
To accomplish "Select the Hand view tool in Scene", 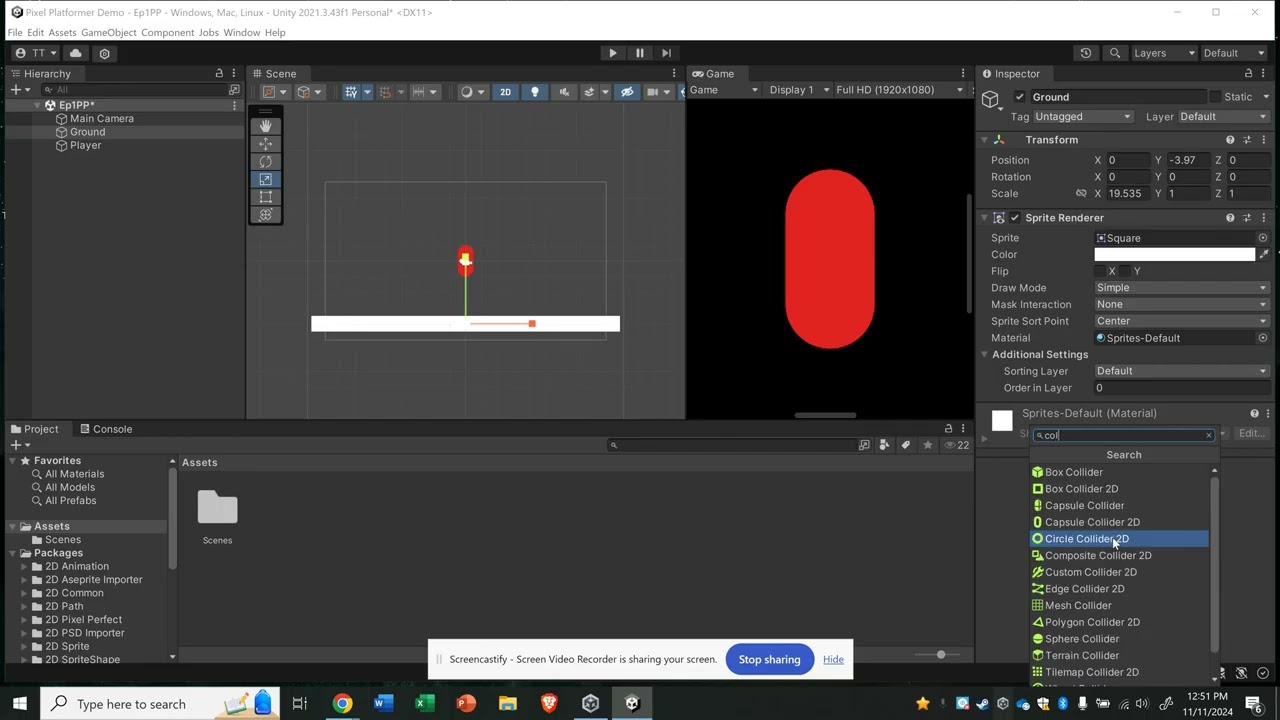I will click(x=265, y=126).
